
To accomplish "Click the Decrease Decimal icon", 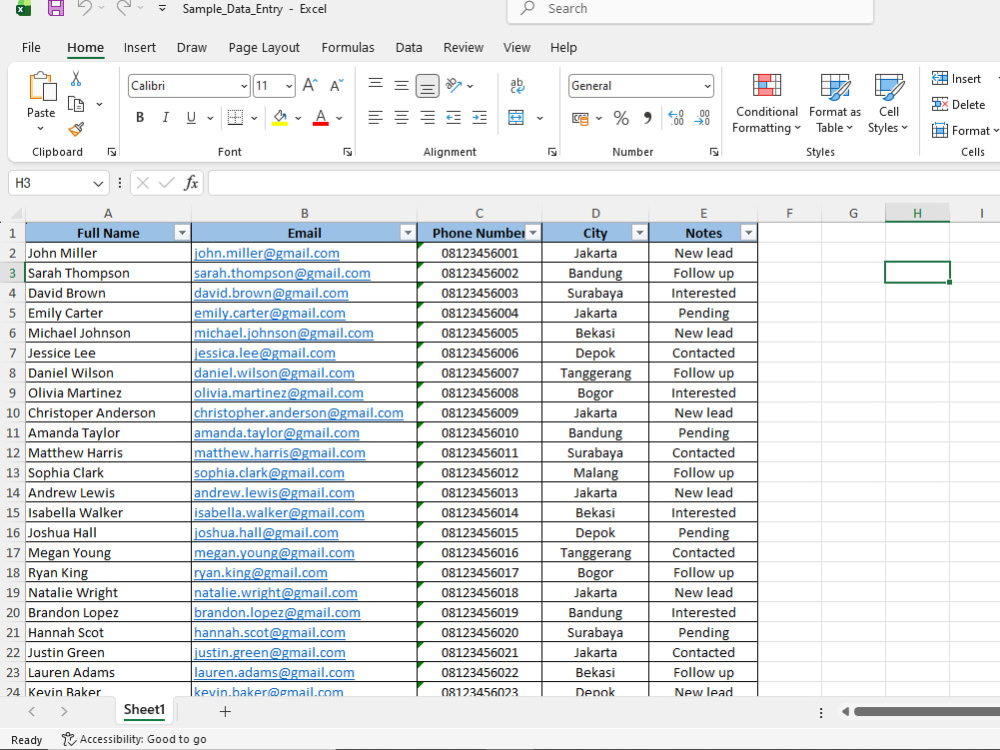I will (x=702, y=118).
